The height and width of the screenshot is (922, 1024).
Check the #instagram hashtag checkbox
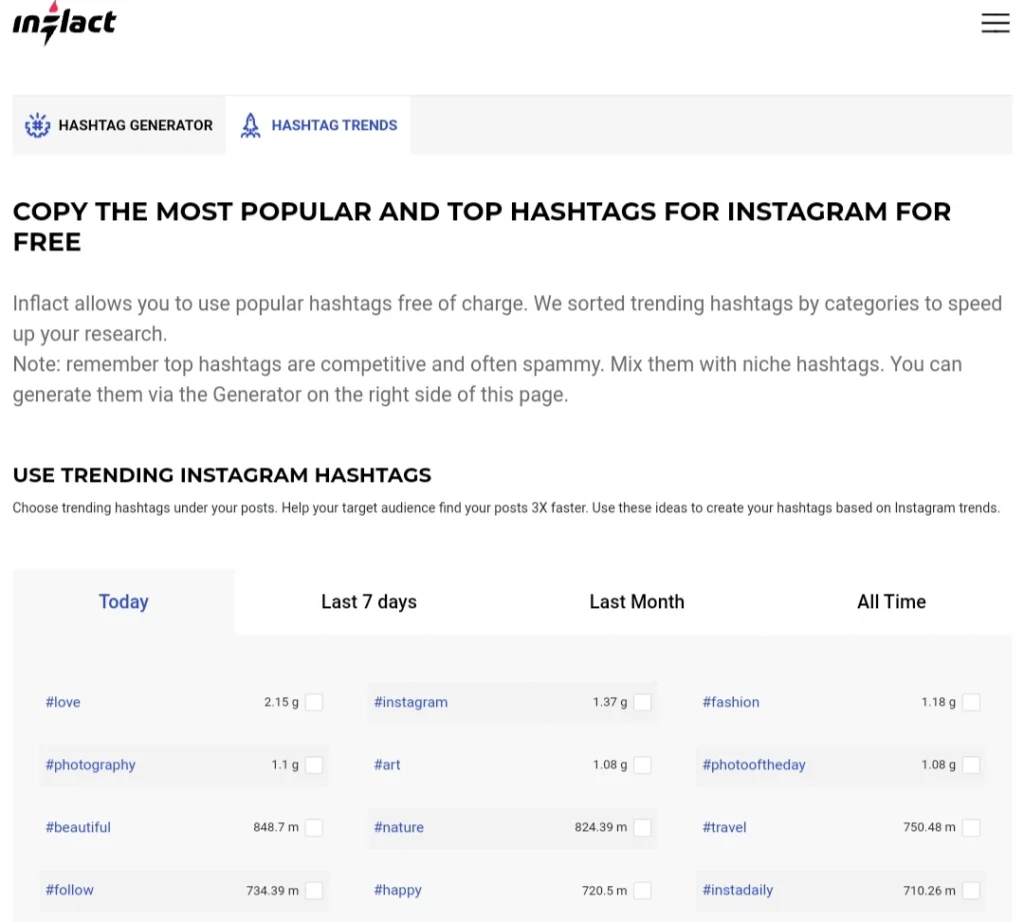point(643,702)
